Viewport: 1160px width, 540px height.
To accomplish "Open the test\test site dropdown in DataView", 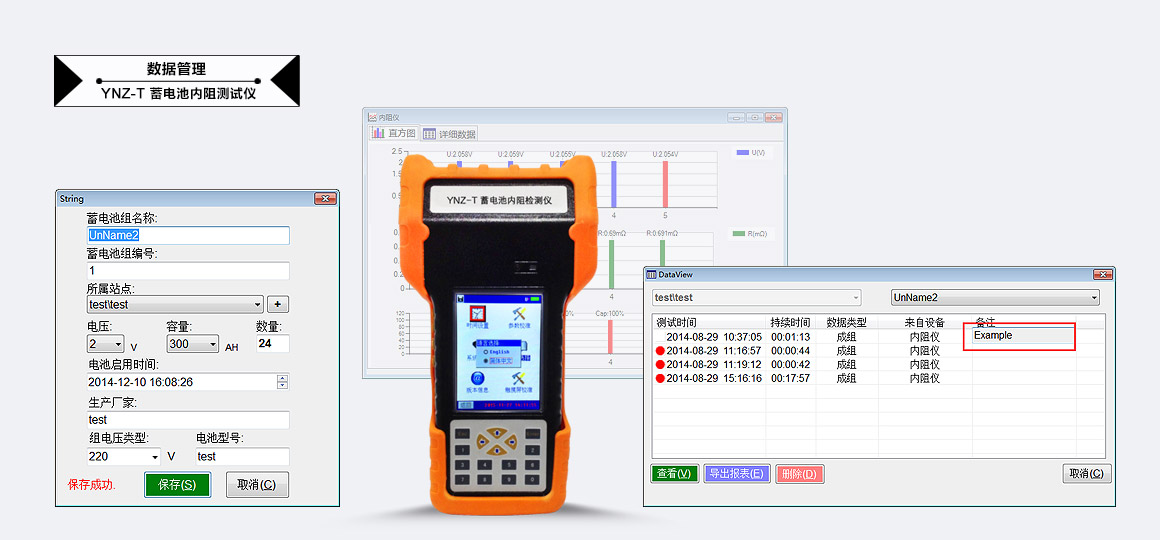I will (757, 297).
